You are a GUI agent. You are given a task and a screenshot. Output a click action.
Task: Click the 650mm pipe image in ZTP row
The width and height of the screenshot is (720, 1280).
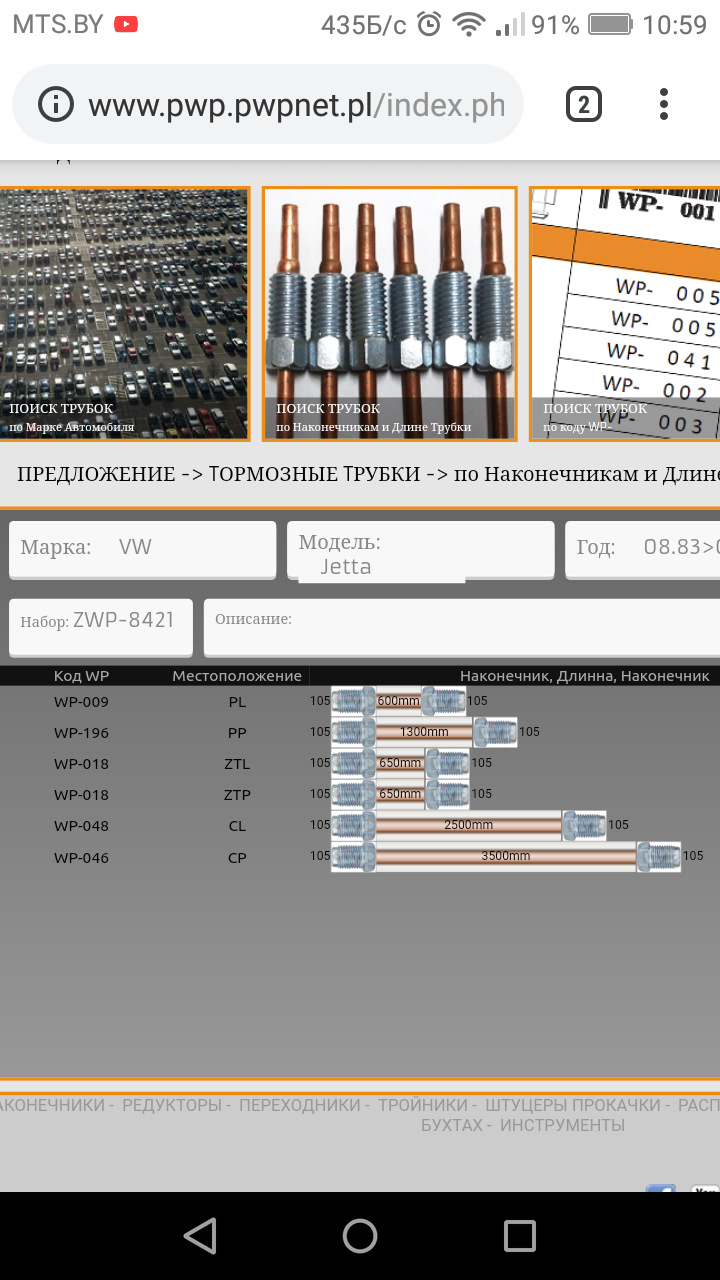[400, 794]
